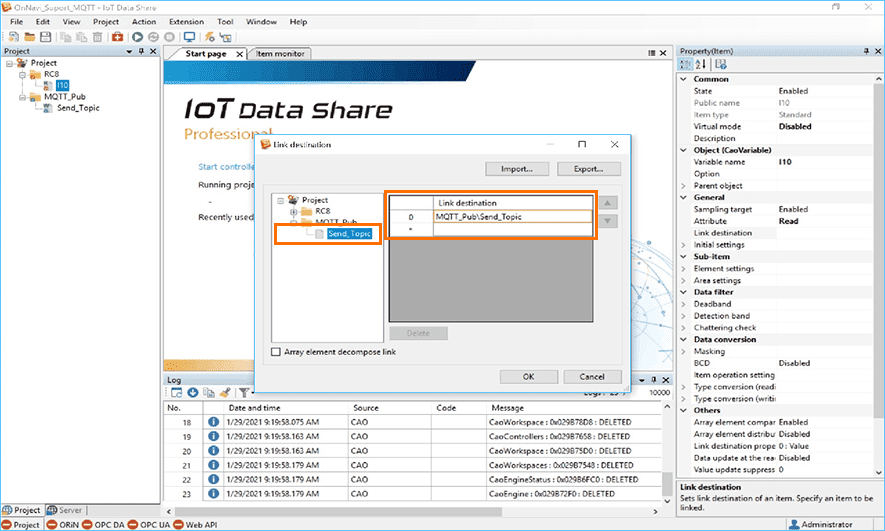Open the File menu
The width and height of the screenshot is (885, 531).
coord(17,22)
